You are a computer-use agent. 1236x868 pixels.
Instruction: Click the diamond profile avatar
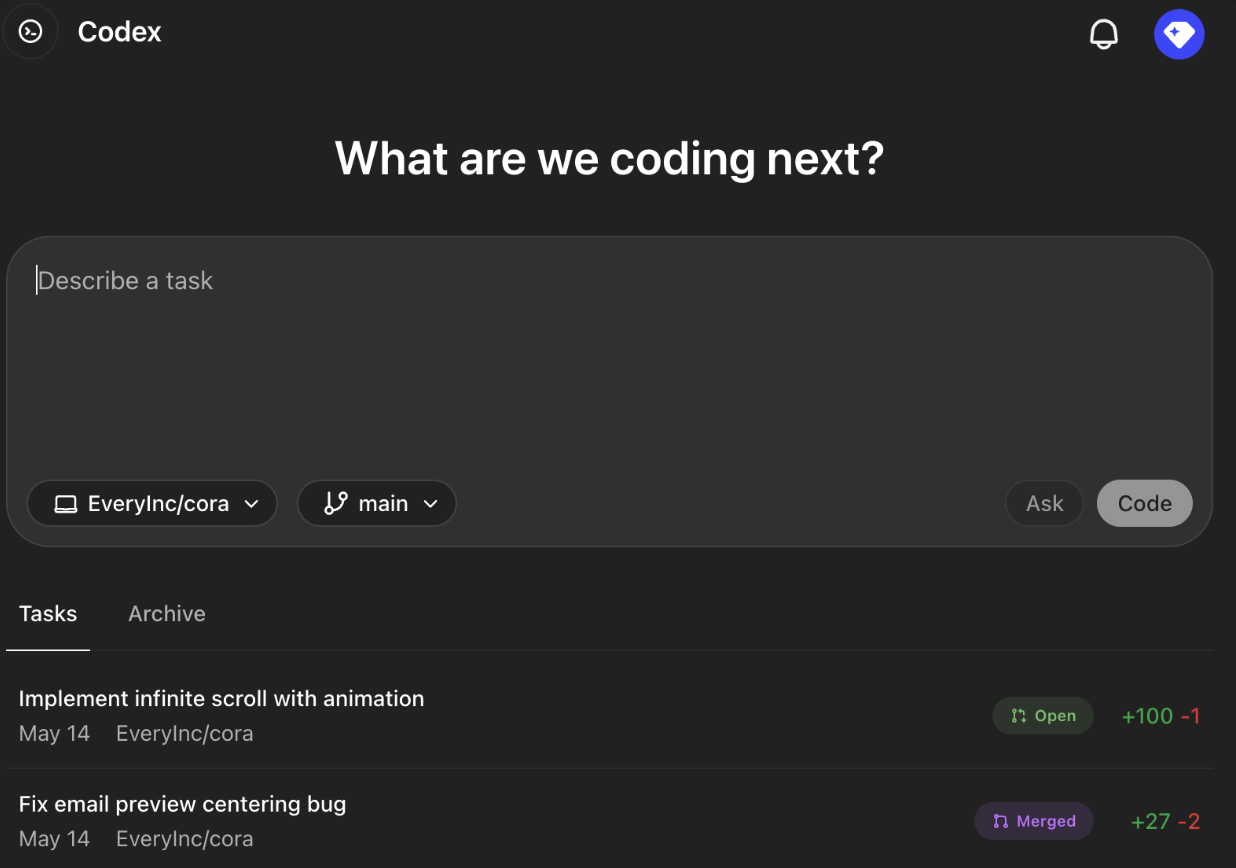tap(1179, 33)
